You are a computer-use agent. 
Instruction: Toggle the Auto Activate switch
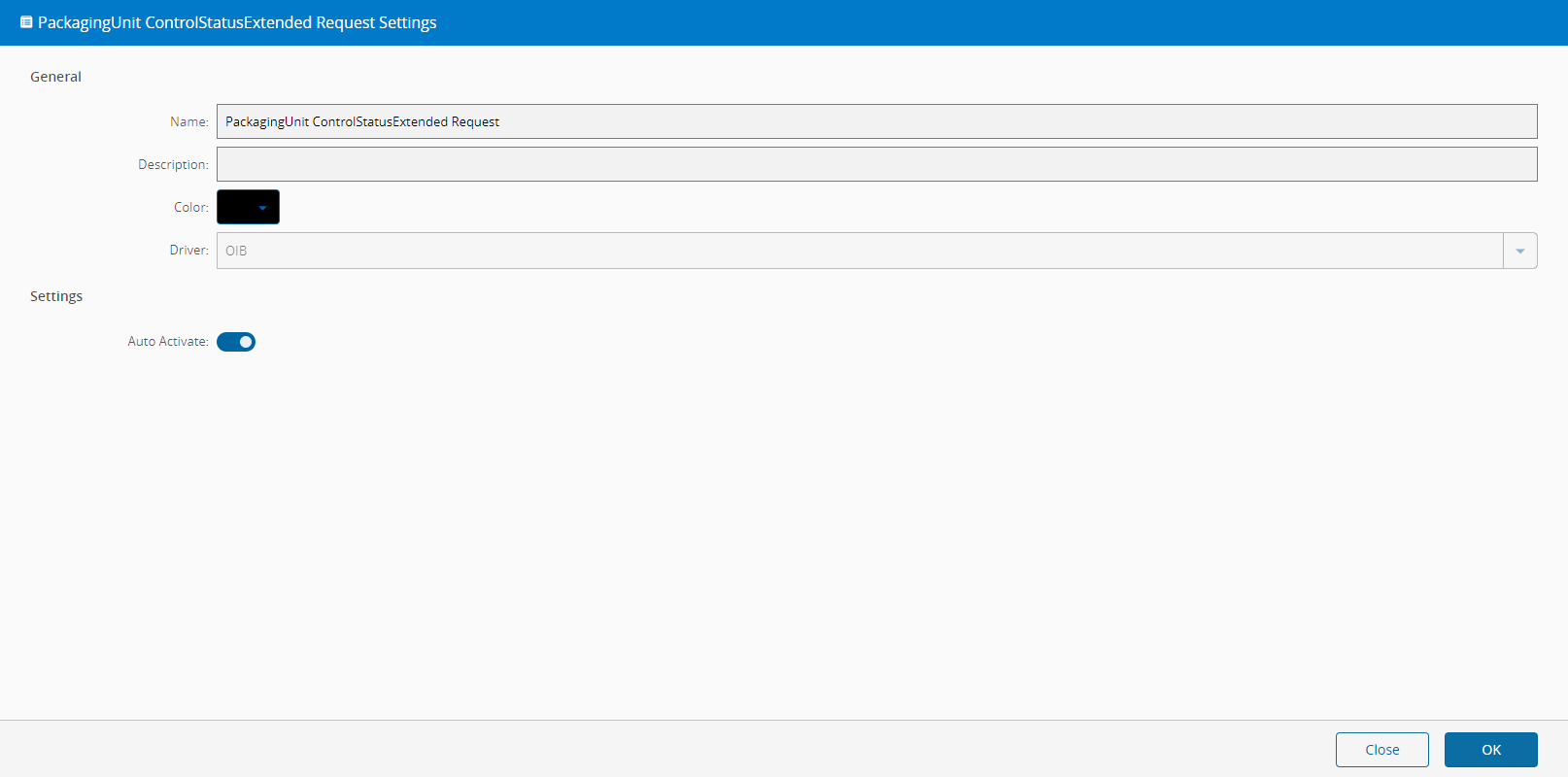[236, 342]
